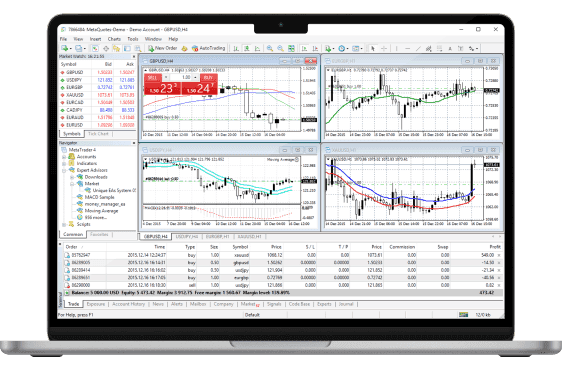Select the Horizontal Line drawing tool
Viewport: 562px width, 370px height.
click(x=408, y=48)
